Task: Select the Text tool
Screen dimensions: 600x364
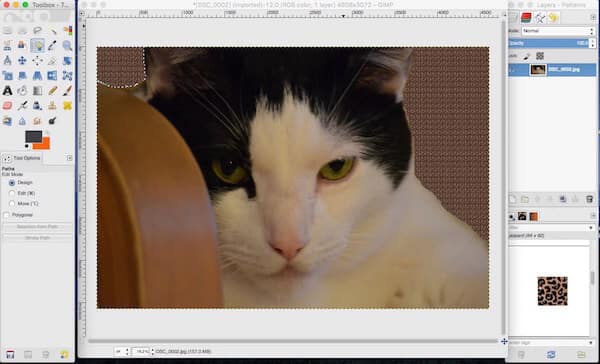Action: pyautogui.click(x=7, y=91)
